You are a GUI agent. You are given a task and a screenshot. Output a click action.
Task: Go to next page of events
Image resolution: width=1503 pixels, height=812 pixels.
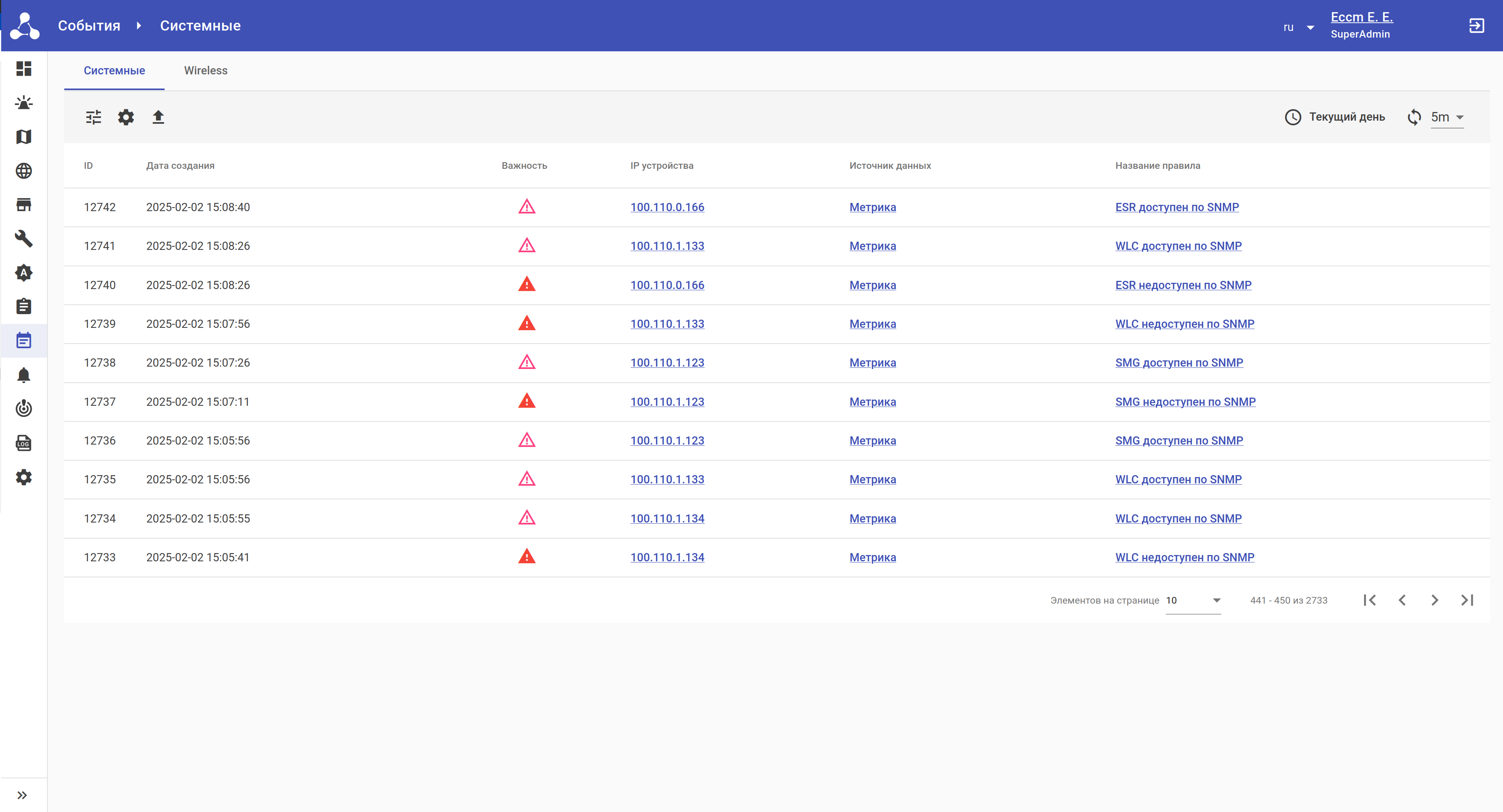[1434, 600]
